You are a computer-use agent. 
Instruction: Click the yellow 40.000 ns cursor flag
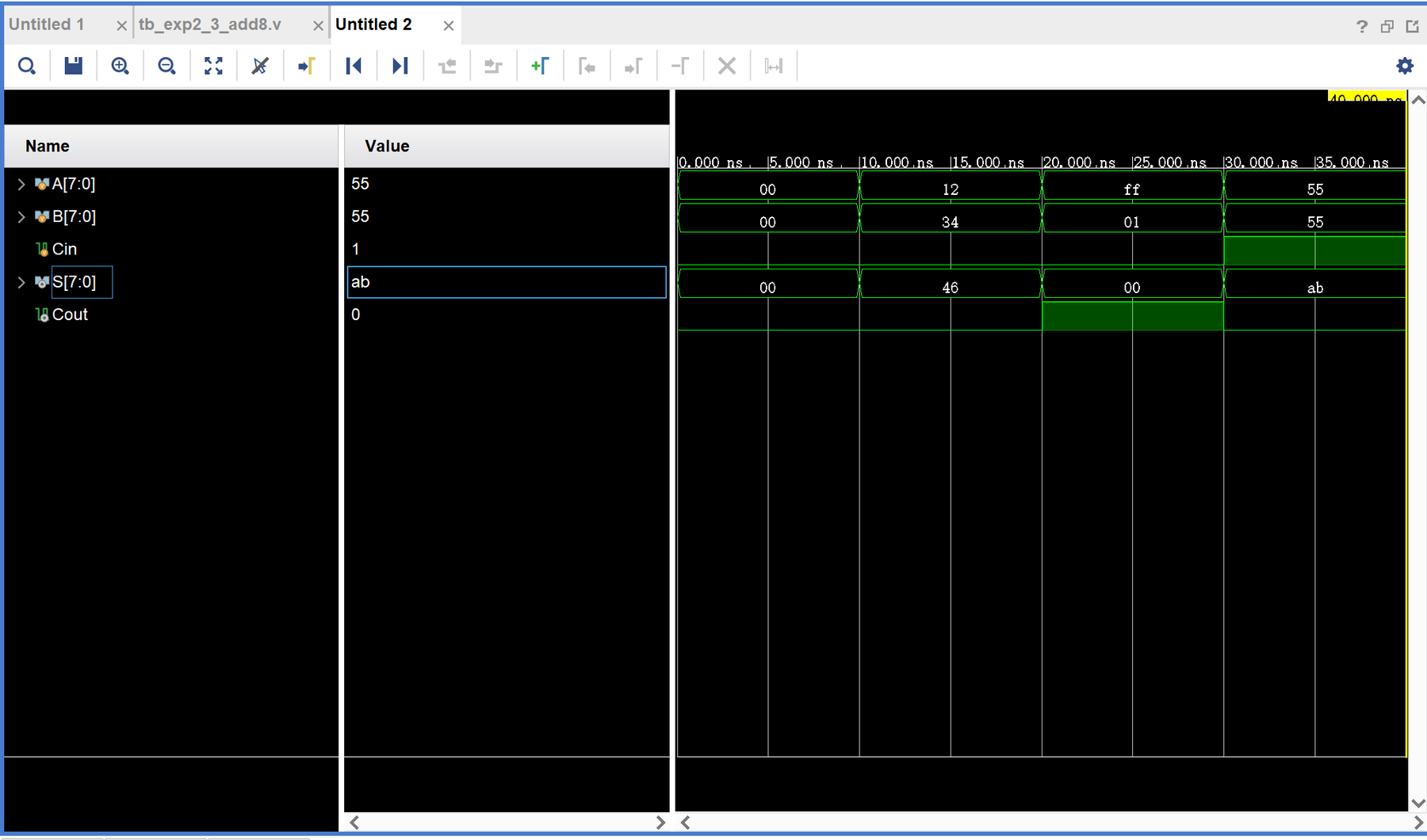point(1367,96)
